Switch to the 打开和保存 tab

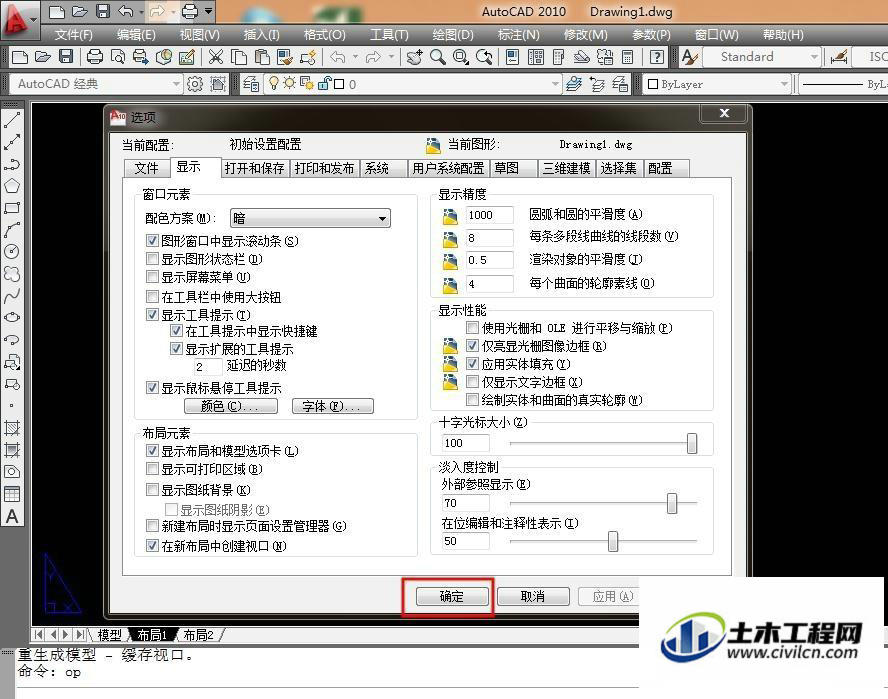pos(255,168)
